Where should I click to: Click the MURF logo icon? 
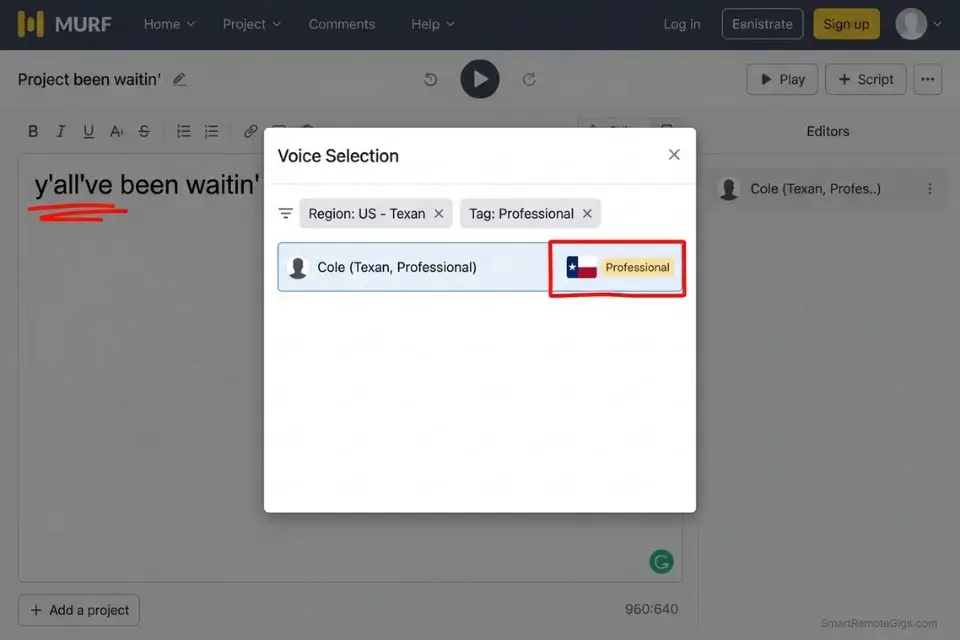31,24
